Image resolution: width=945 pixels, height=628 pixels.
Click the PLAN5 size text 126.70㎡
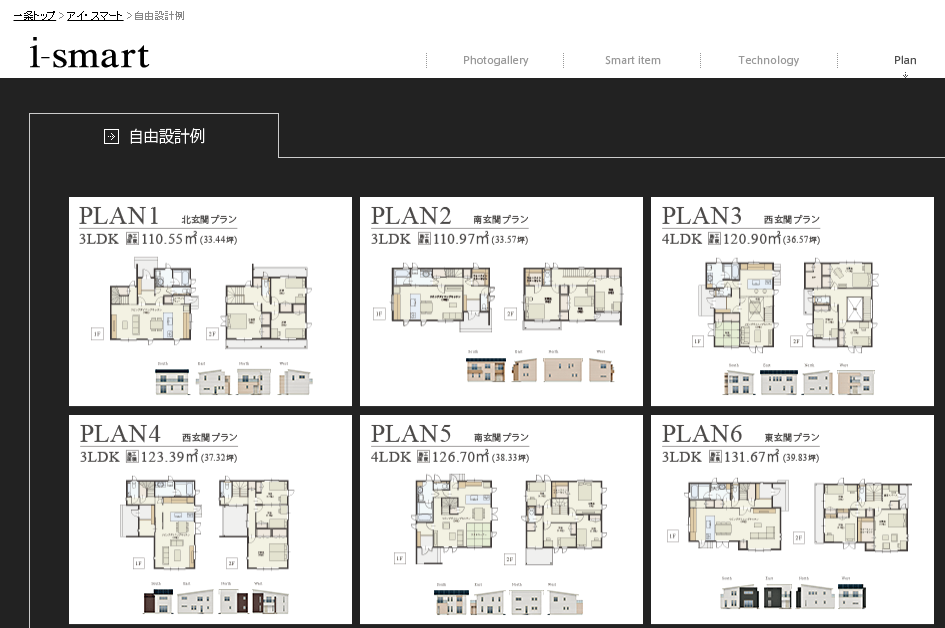coord(460,457)
